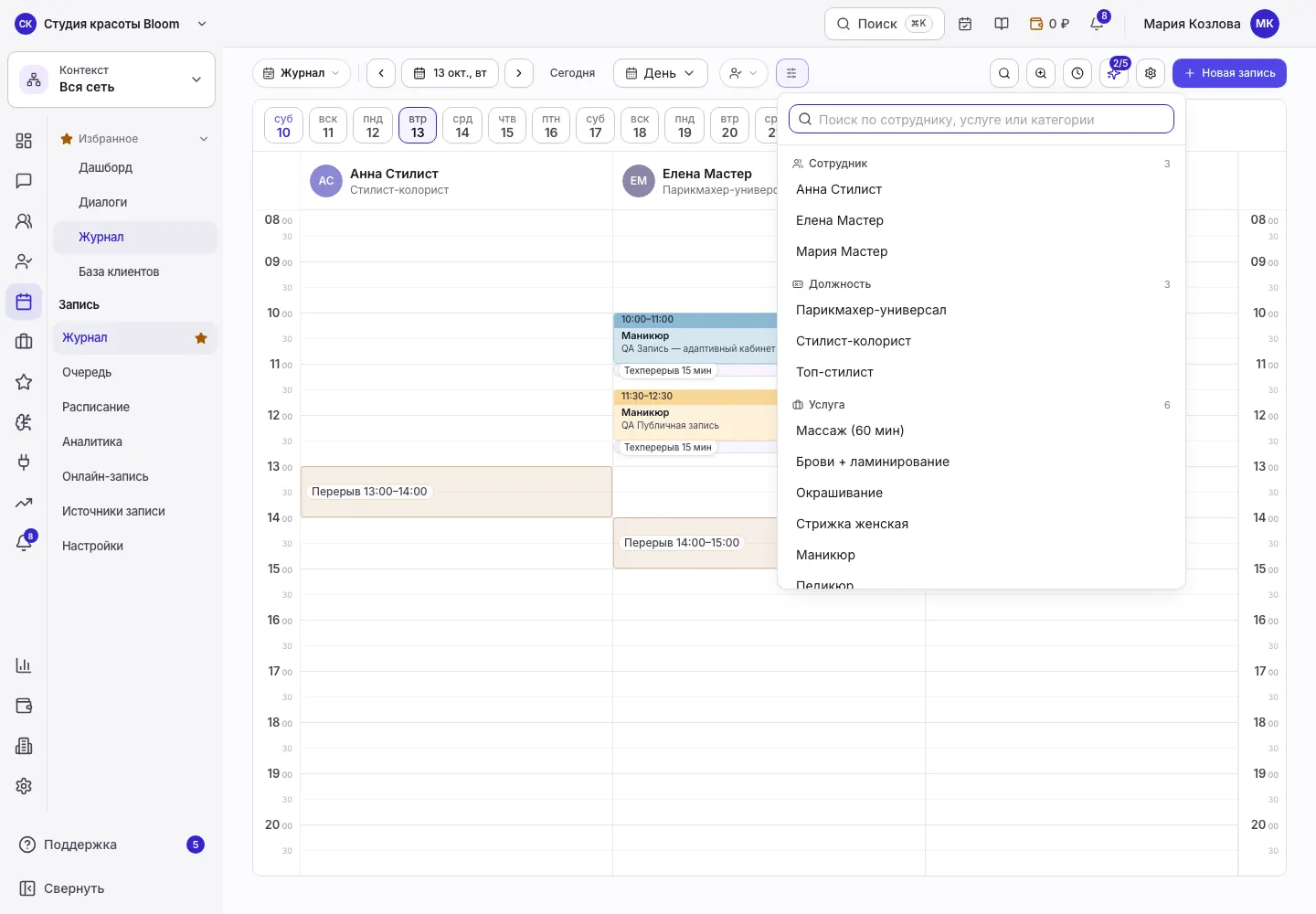Open the clients group icon in left rail
1316x914 pixels.
(24, 221)
